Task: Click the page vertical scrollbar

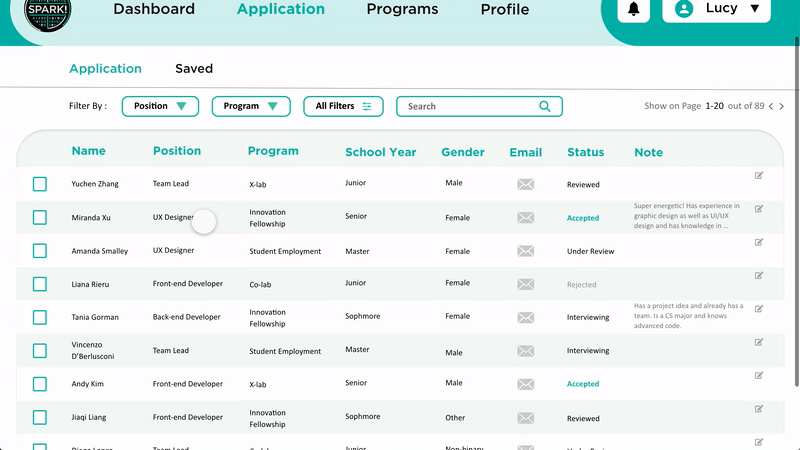Action: point(796,212)
